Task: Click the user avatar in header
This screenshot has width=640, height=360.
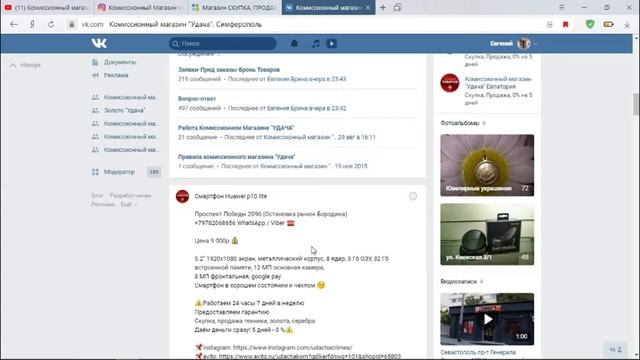Action: [x=524, y=43]
